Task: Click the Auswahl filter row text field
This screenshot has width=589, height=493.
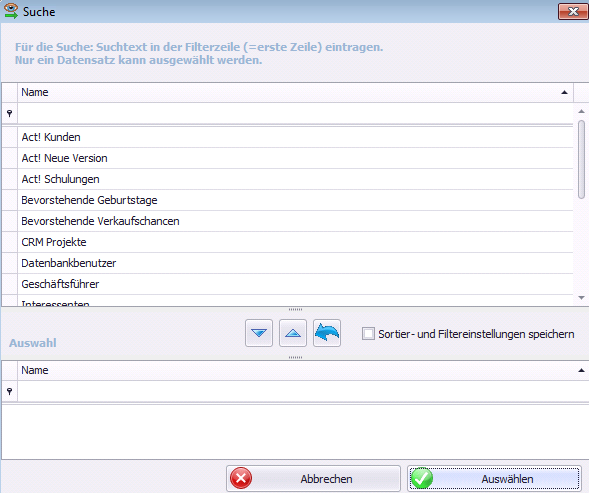Action: pos(303,392)
